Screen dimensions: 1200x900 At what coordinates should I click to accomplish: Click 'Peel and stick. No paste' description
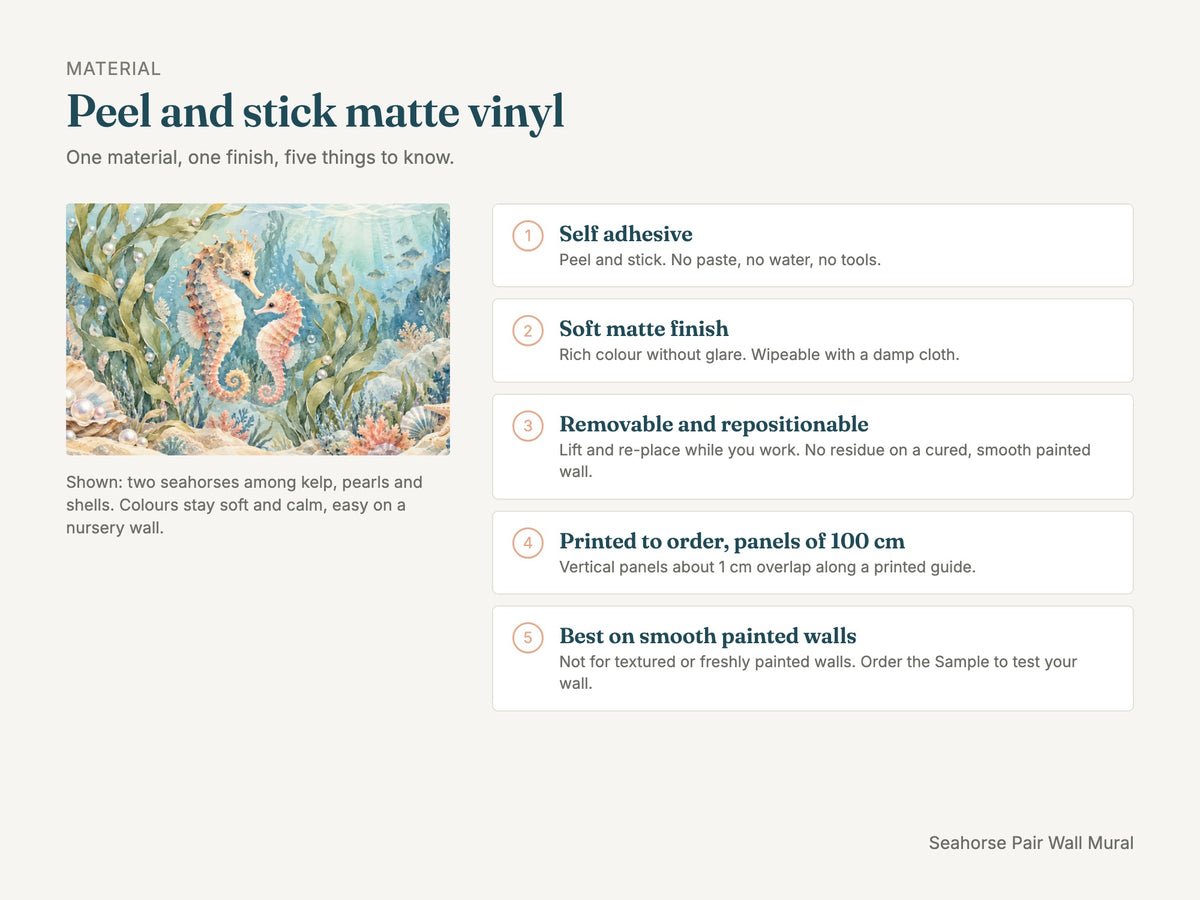pyautogui.click(x=720, y=260)
